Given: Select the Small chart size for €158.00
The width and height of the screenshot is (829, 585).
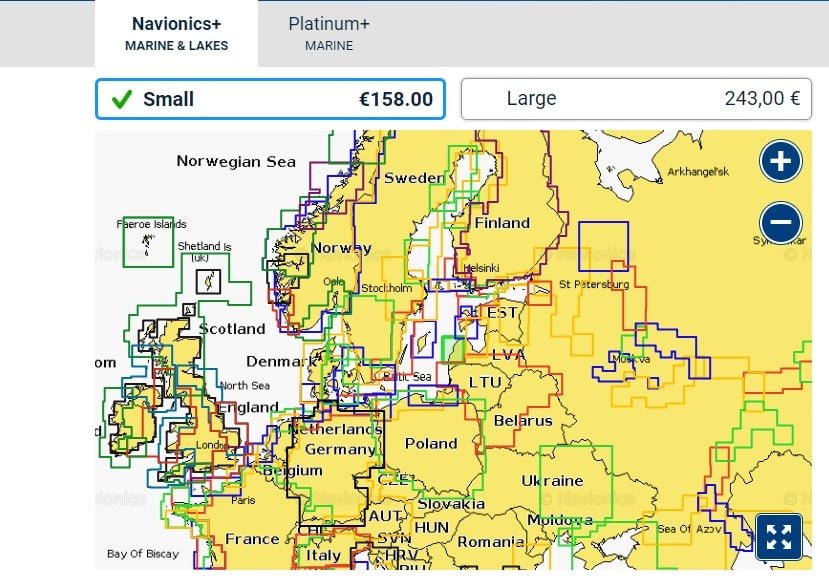Looking at the screenshot, I should [268, 99].
